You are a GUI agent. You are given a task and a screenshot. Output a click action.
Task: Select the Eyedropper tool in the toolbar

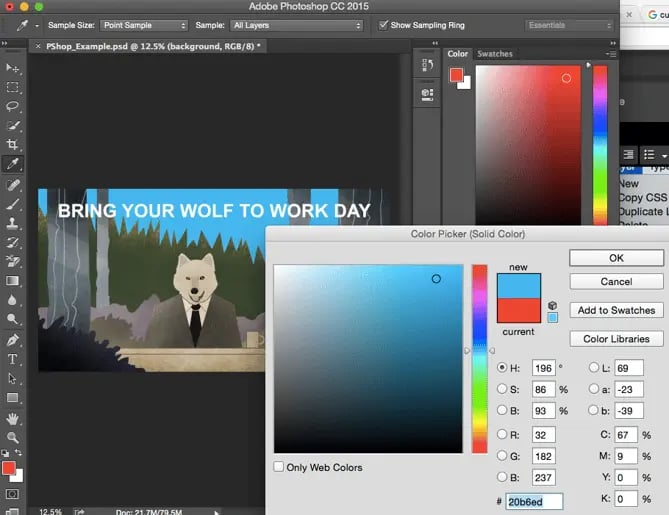point(13,164)
